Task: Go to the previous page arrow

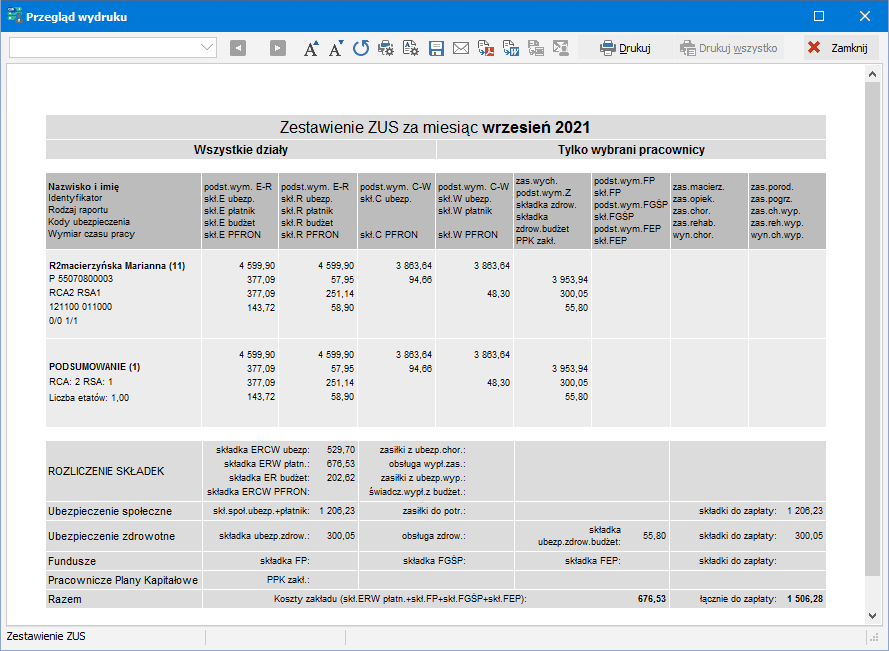Action: 238,48
